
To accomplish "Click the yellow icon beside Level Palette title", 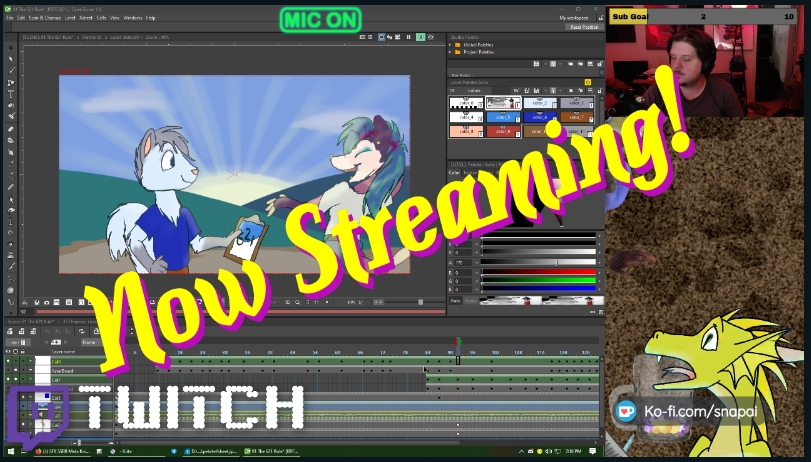I will coord(588,83).
